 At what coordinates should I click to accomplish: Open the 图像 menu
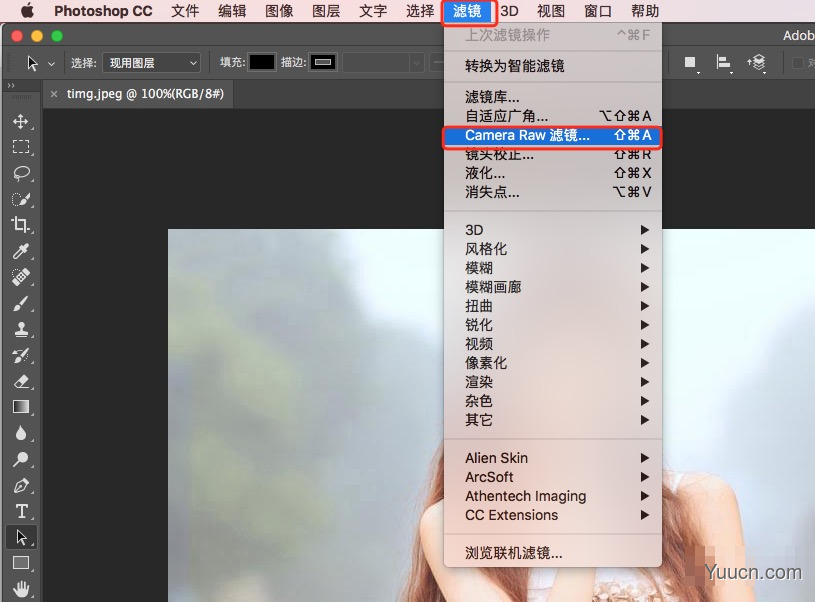pyautogui.click(x=279, y=11)
